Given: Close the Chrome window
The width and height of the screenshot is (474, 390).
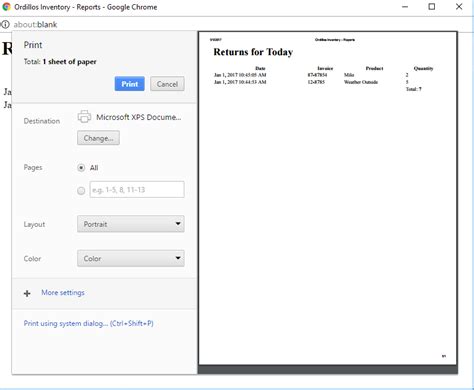Looking at the screenshot, I should (x=459, y=7).
